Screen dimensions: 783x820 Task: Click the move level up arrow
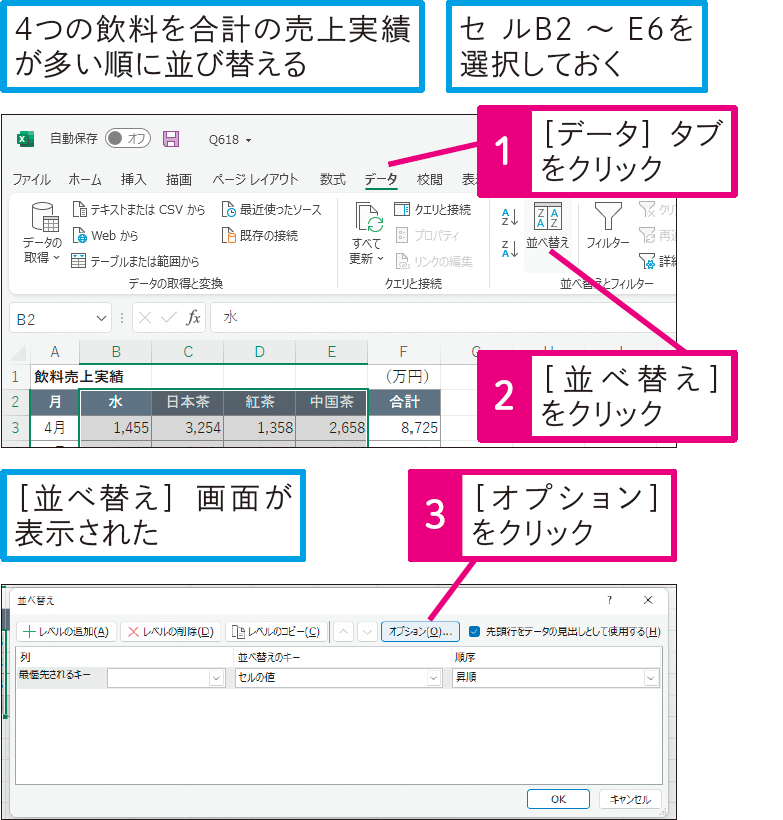[x=343, y=632]
